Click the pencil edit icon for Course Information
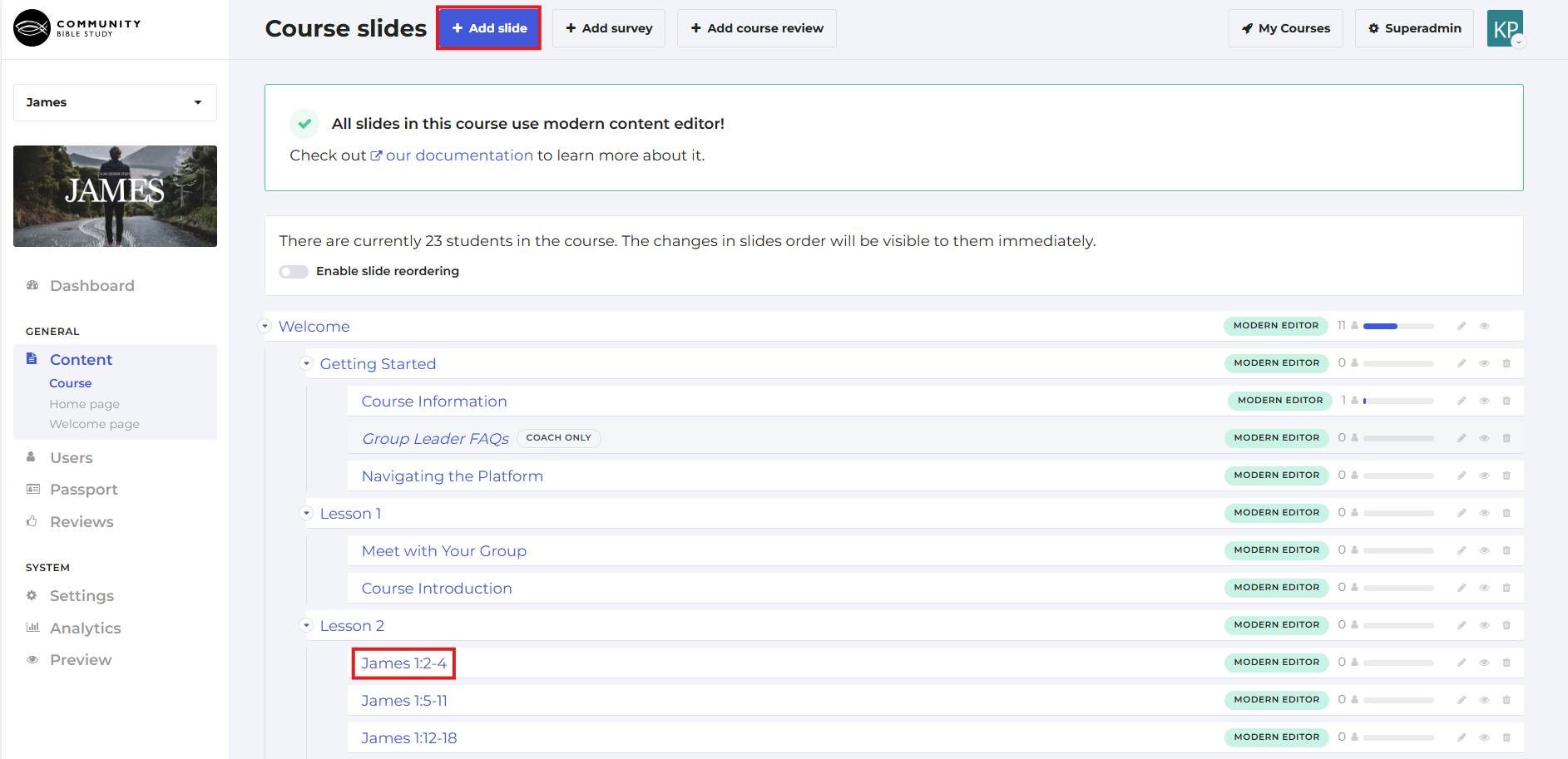Screen dimensions: 1568x759 1462,401
